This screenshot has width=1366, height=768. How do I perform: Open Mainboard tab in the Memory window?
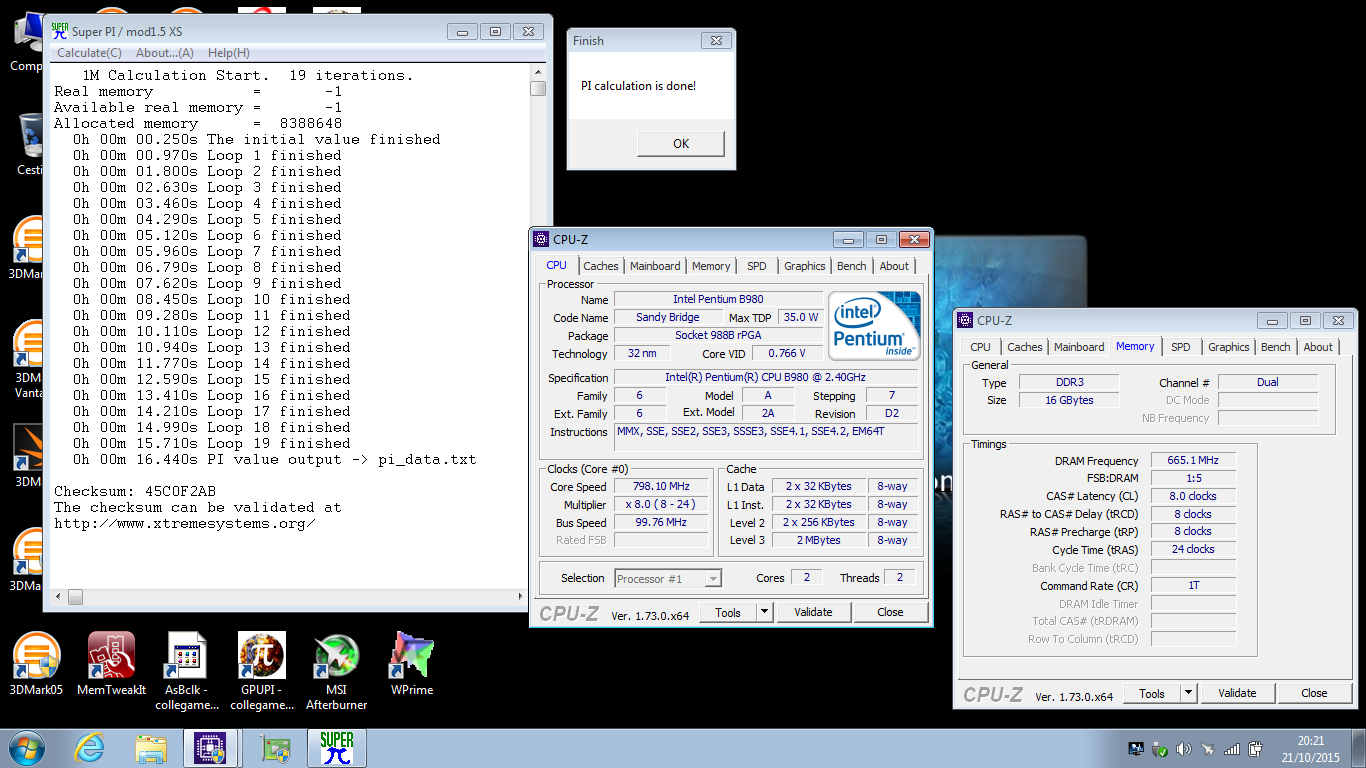coord(1079,347)
